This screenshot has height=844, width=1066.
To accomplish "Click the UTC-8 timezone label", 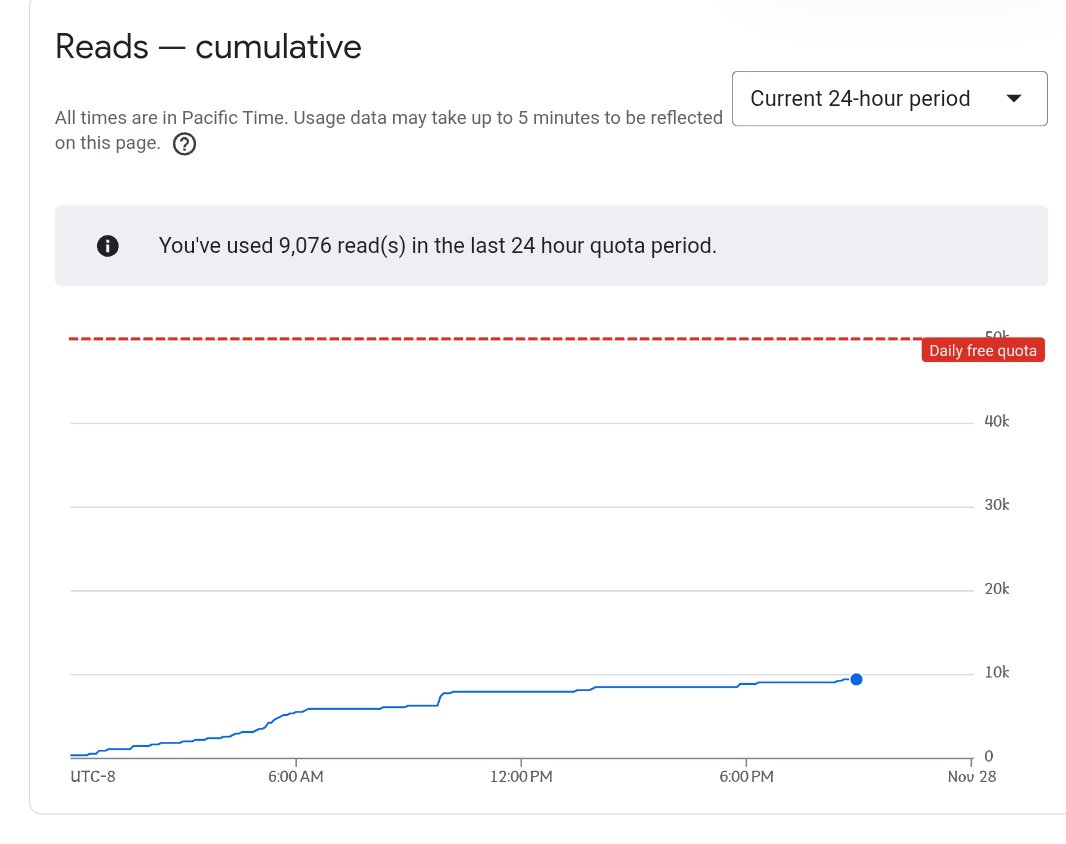I will (x=93, y=776).
